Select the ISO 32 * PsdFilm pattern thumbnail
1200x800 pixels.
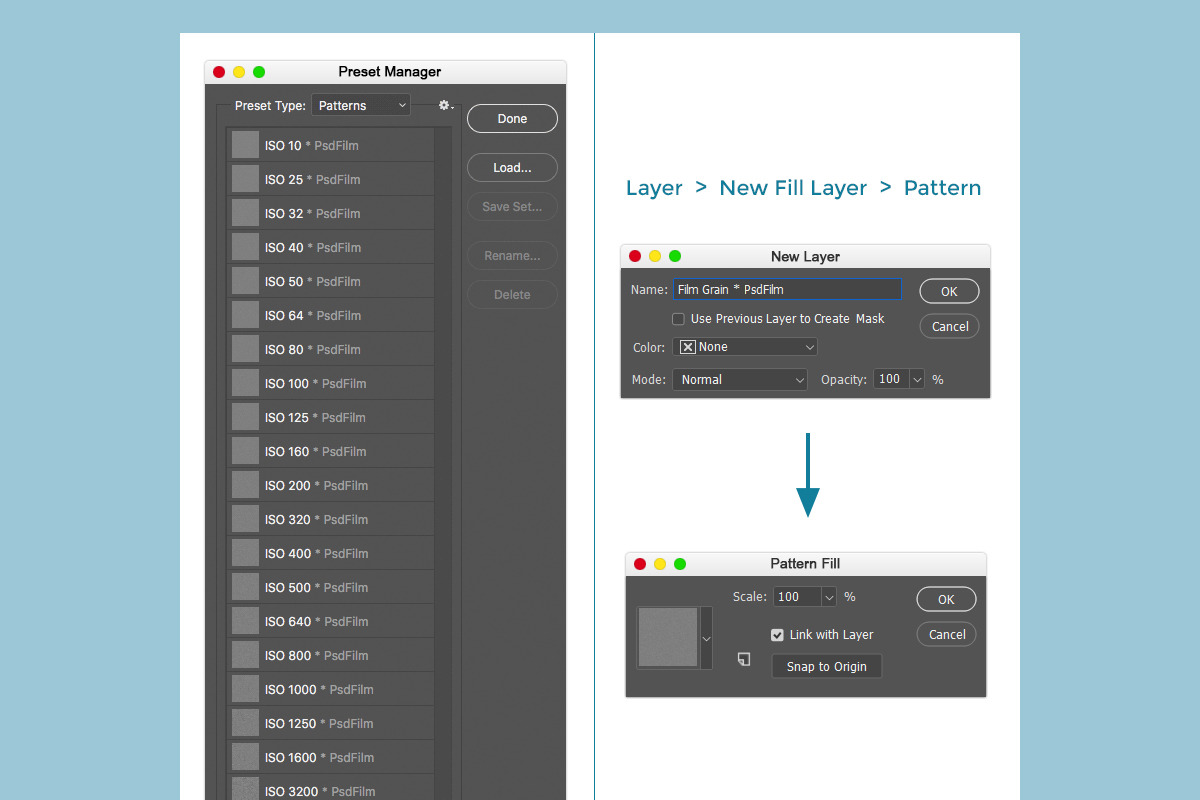[245, 213]
